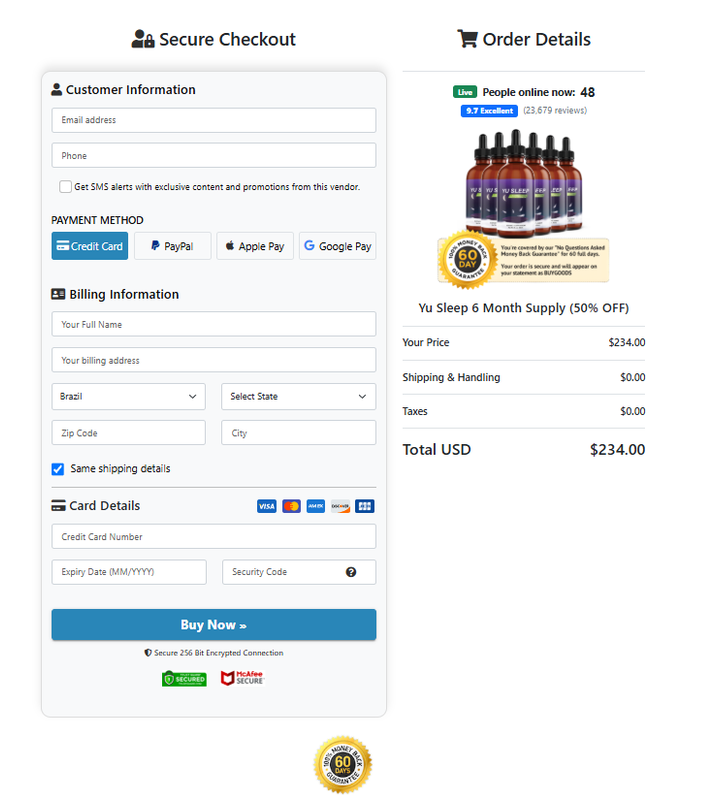Click the Discover card icon
This screenshot has width=715, height=800.
click(340, 506)
